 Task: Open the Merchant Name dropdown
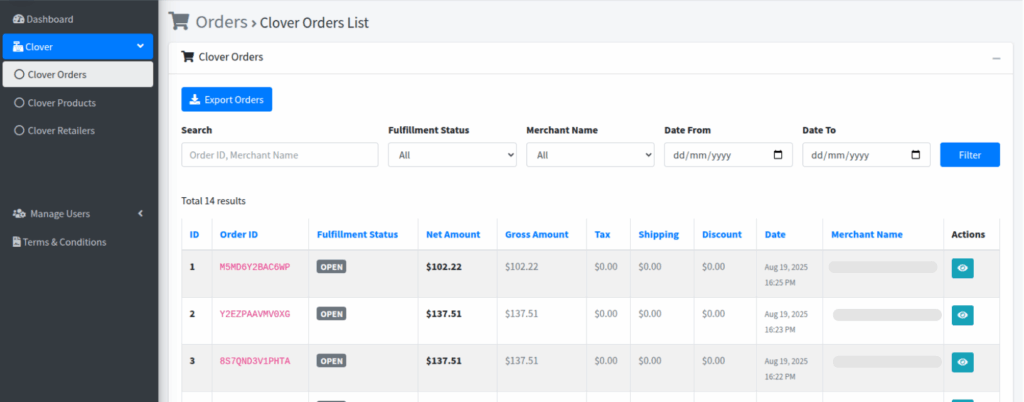tap(590, 155)
